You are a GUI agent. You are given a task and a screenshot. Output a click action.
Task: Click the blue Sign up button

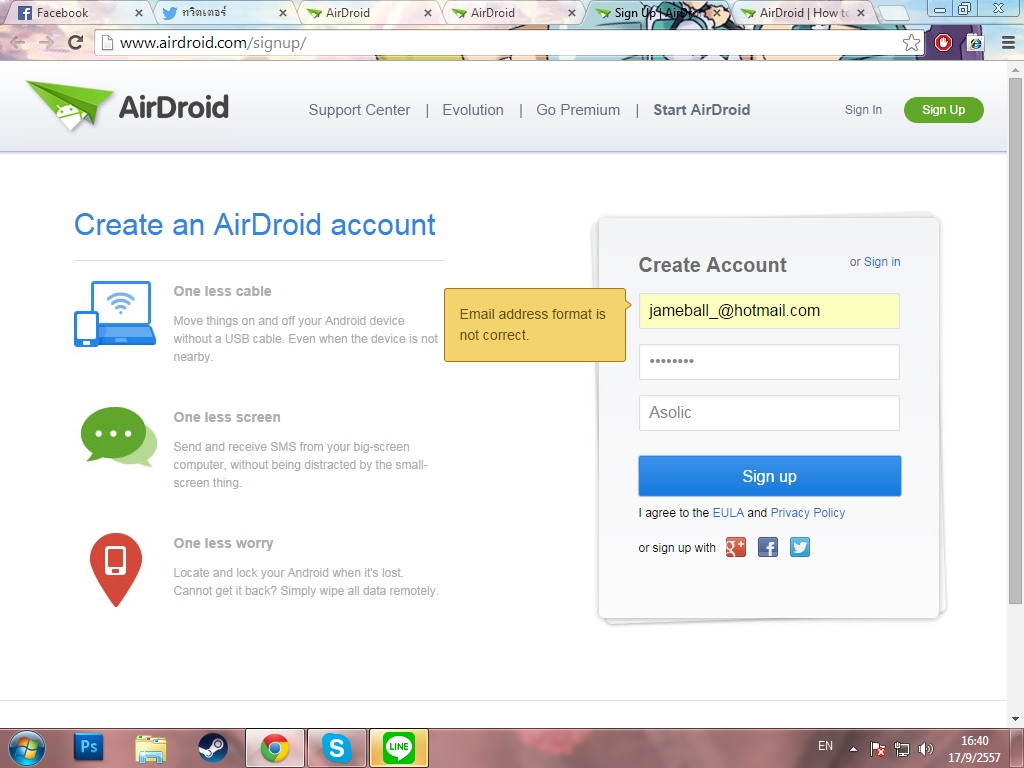pyautogui.click(x=769, y=476)
